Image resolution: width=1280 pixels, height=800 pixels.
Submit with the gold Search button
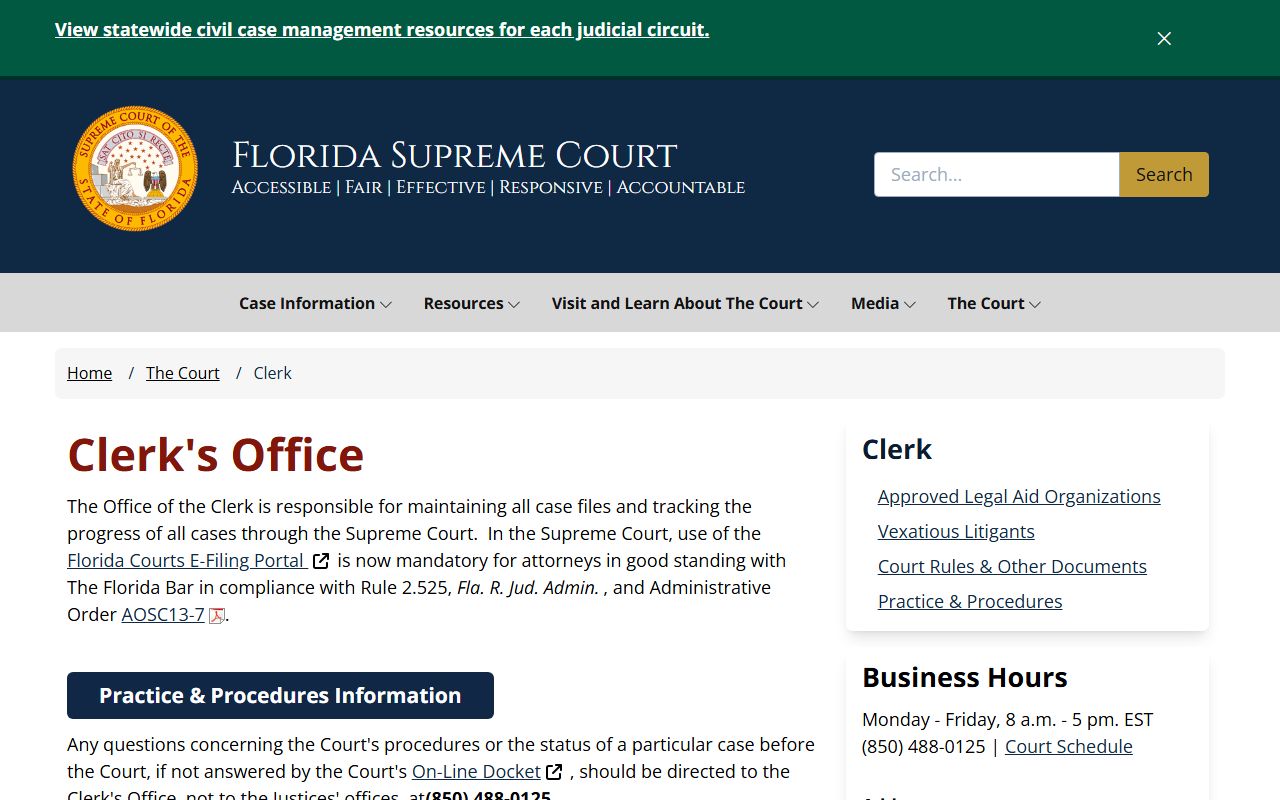coord(1164,174)
